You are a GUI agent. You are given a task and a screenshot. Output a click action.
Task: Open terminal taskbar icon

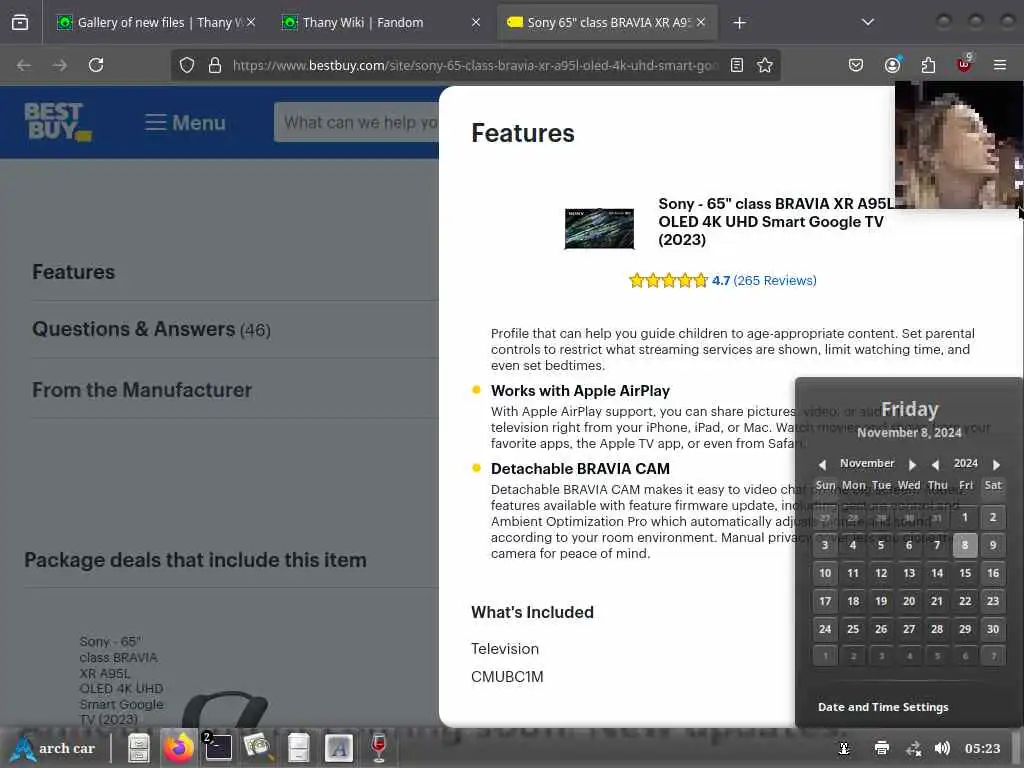tap(217, 747)
